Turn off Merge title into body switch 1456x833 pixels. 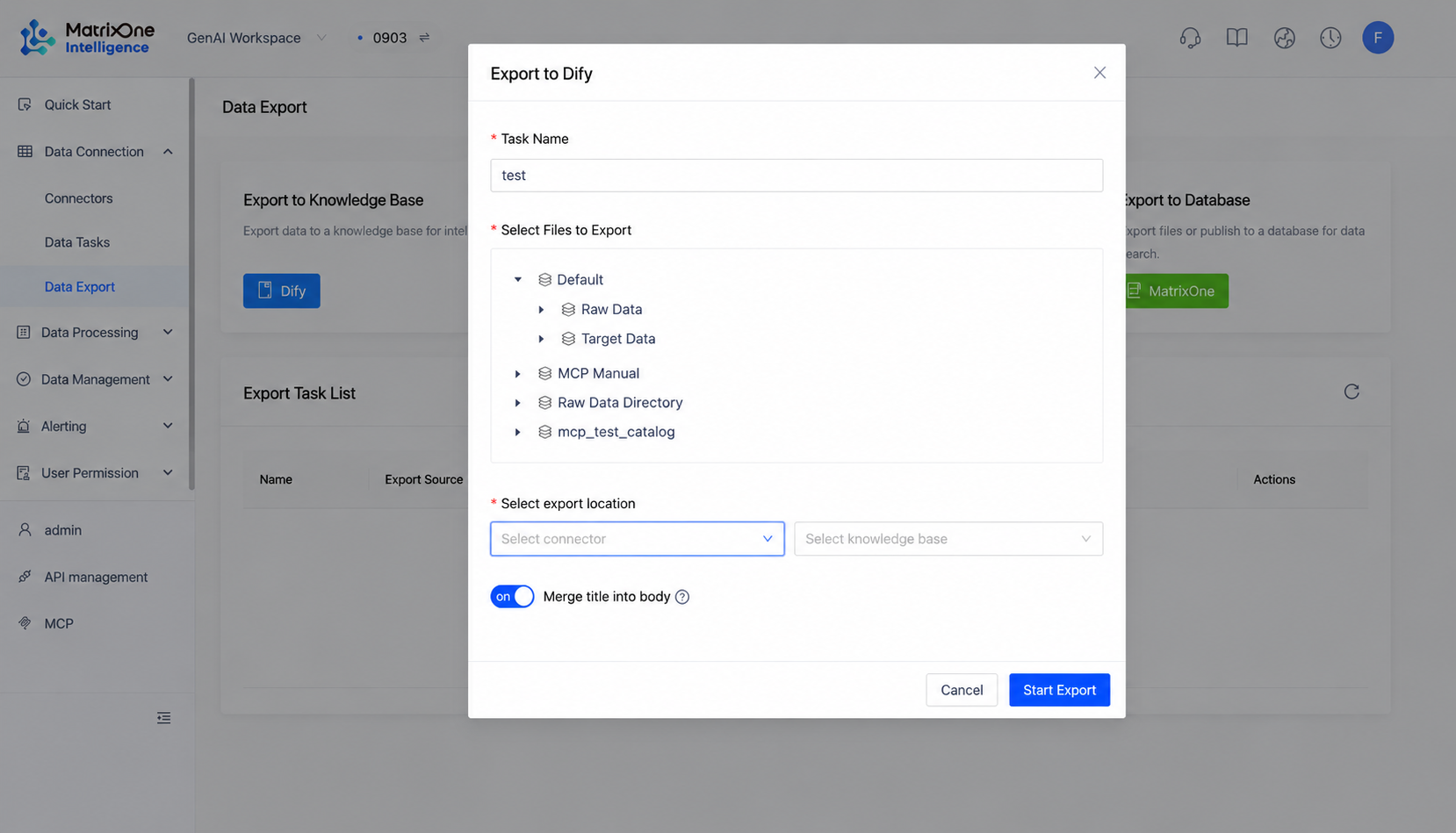coord(512,597)
